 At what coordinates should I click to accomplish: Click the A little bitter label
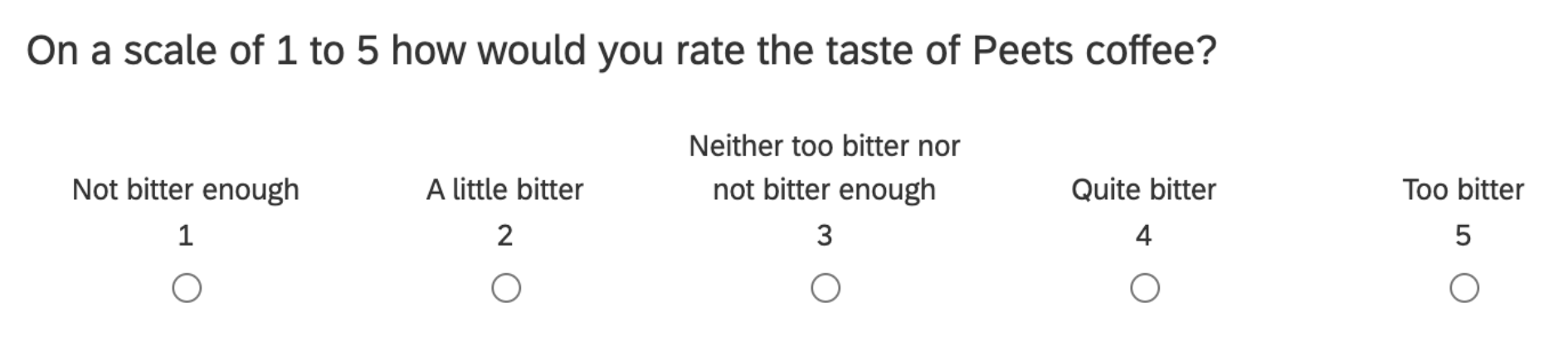(x=505, y=190)
